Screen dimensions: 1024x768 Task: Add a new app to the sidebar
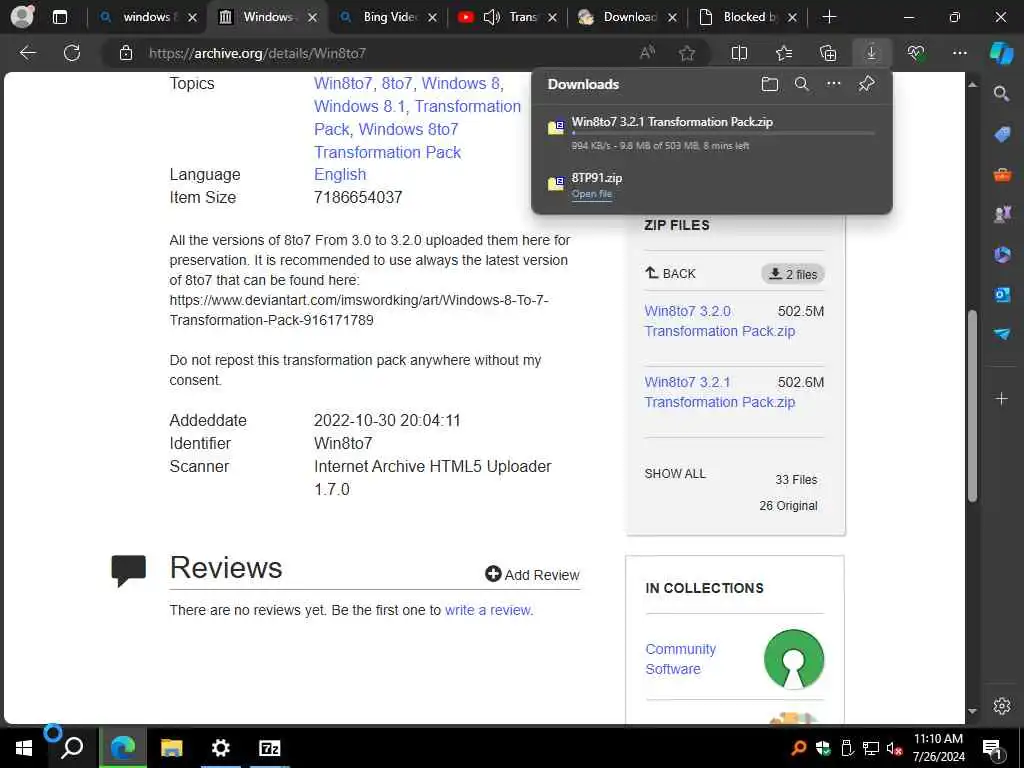click(1001, 398)
